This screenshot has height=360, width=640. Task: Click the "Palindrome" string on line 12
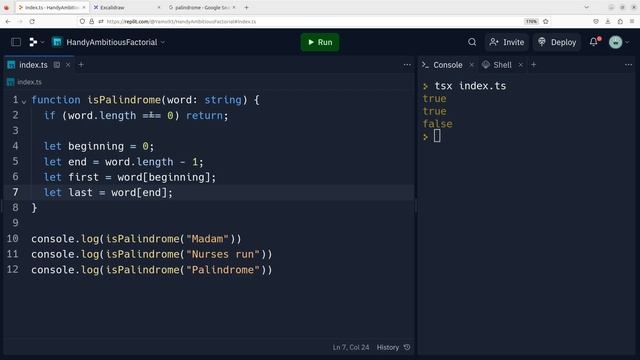point(223,270)
